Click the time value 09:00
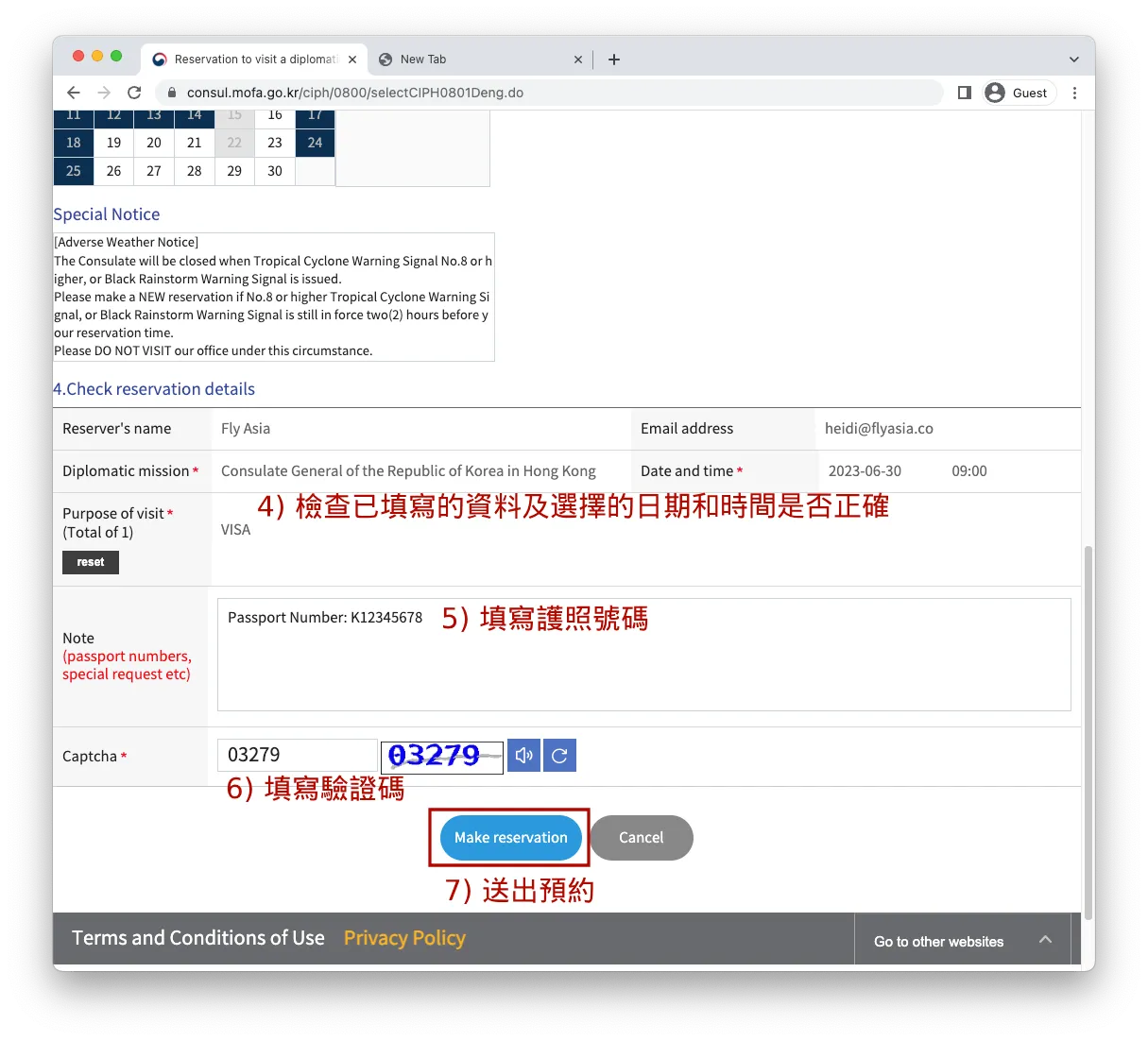The image size is (1148, 1041). 969,471
